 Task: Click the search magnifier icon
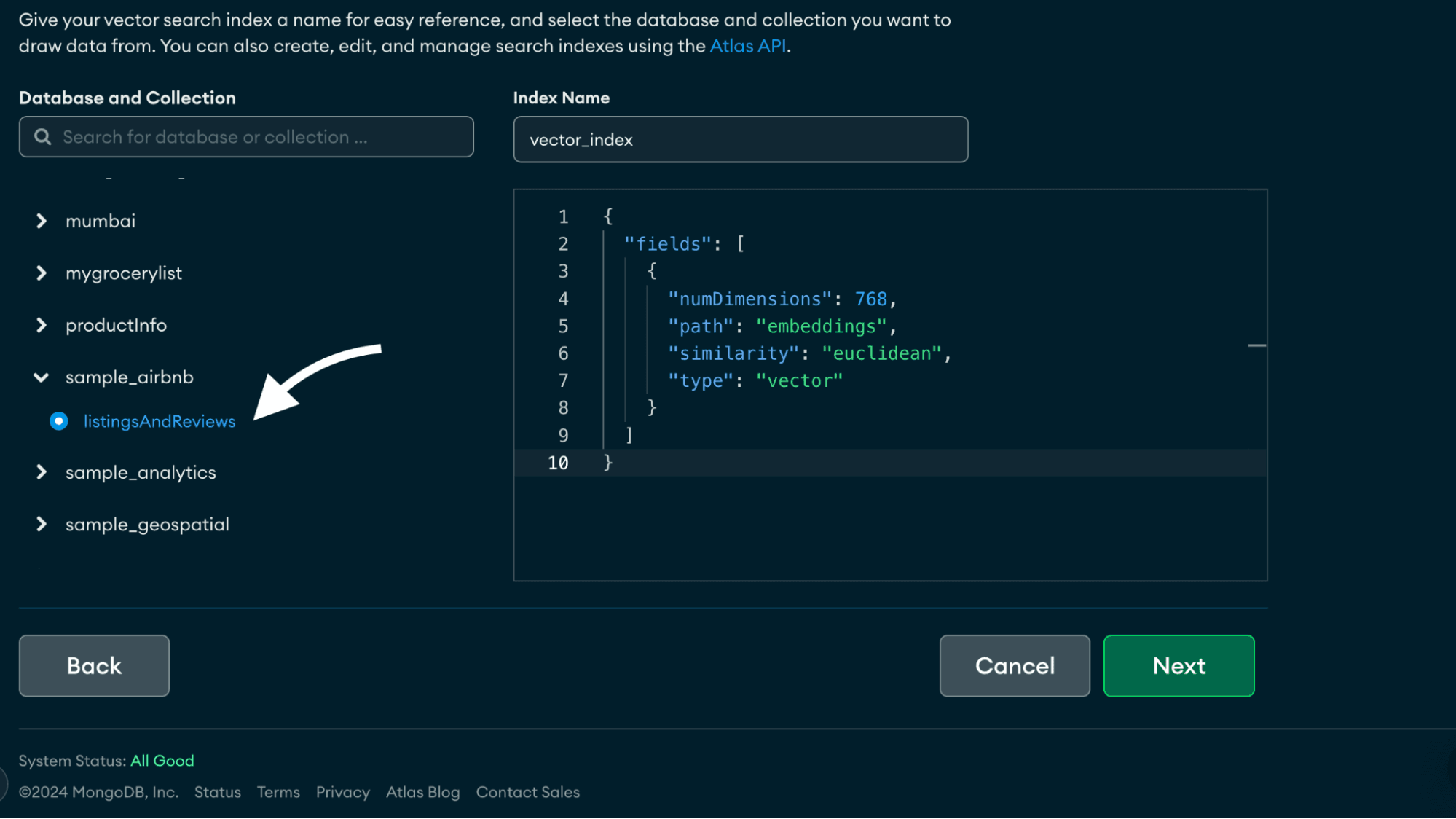pyautogui.click(x=43, y=137)
